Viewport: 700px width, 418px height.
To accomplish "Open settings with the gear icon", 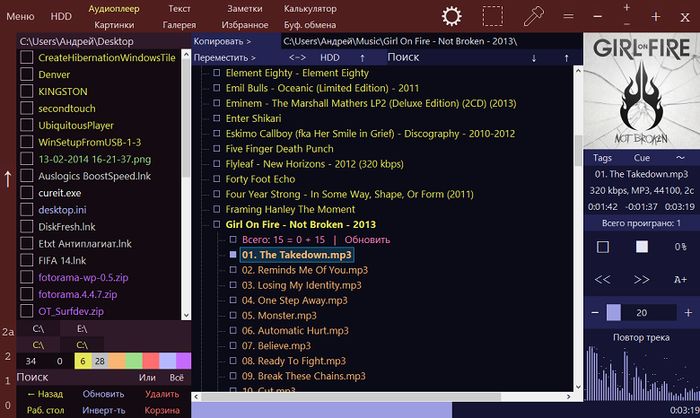I will [452, 16].
